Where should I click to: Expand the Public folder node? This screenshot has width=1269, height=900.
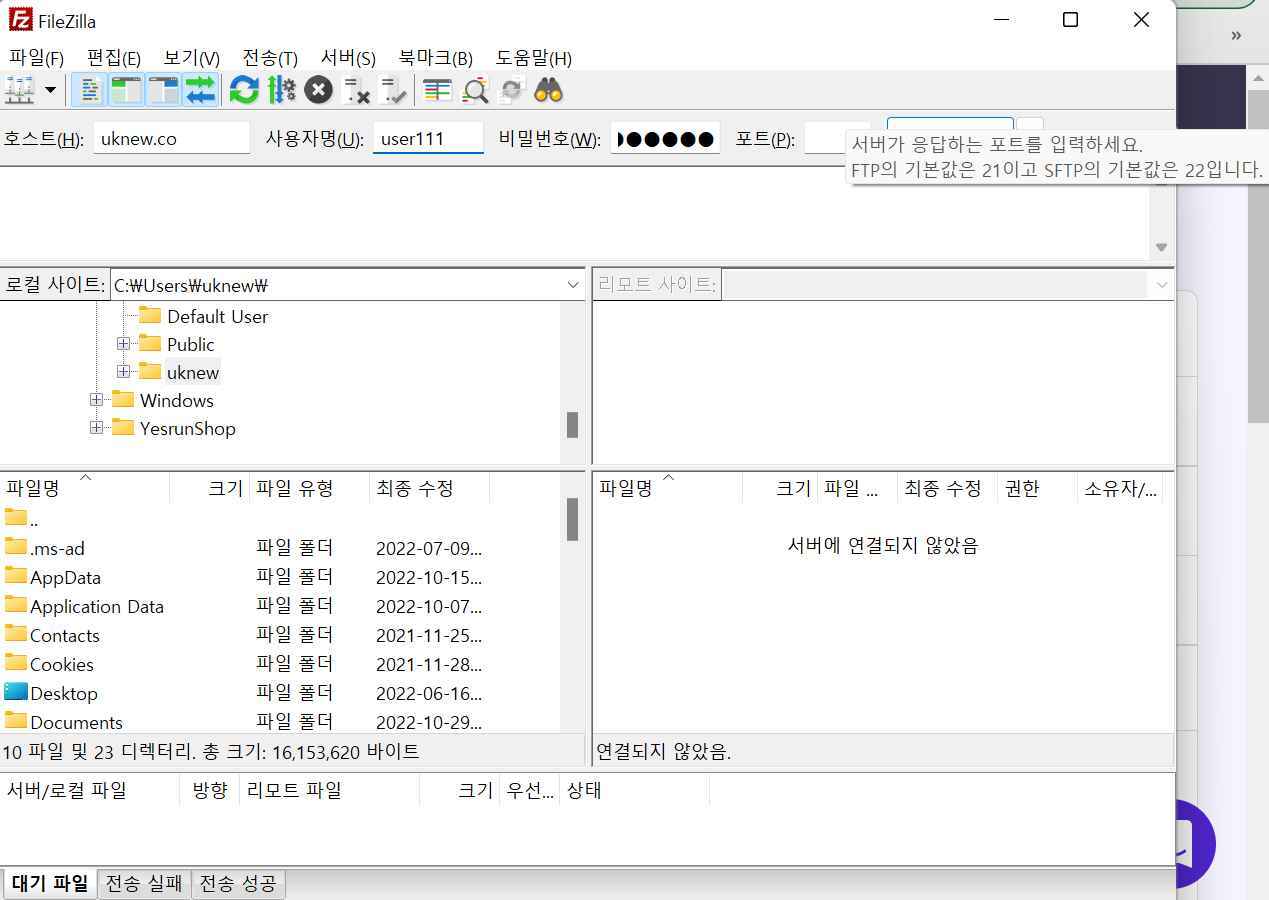(x=123, y=344)
